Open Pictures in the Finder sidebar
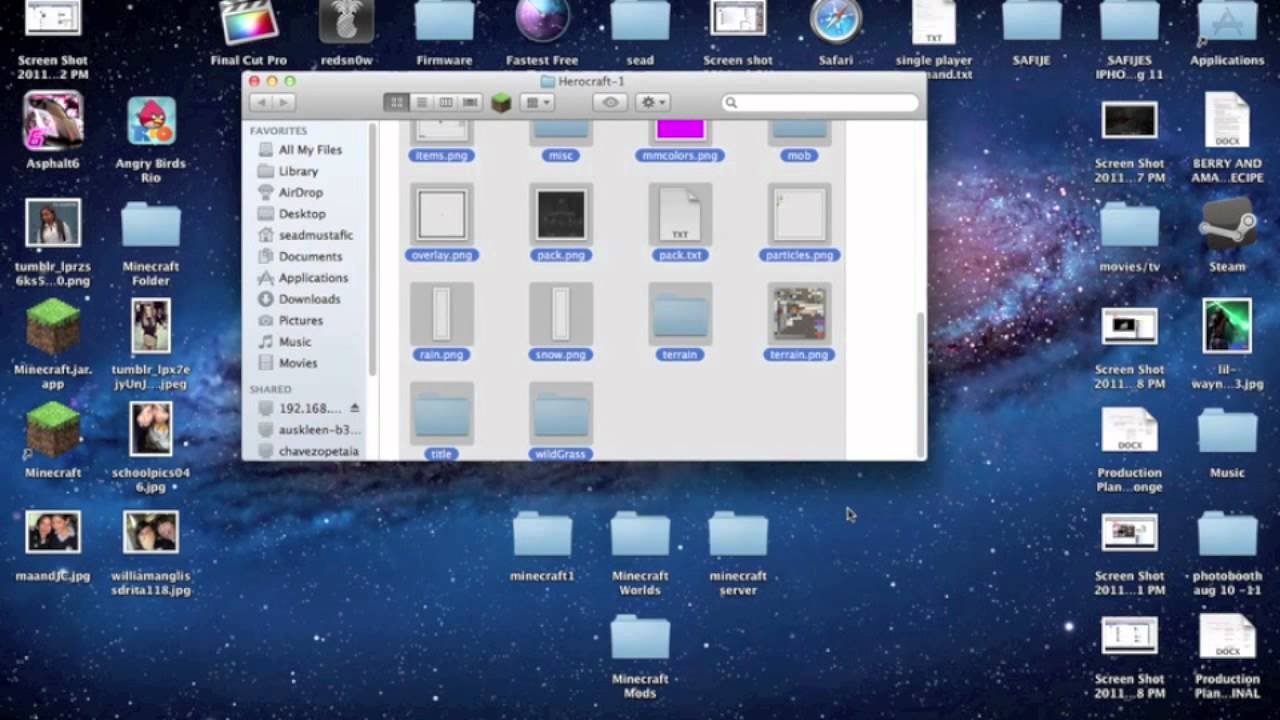 tap(300, 320)
